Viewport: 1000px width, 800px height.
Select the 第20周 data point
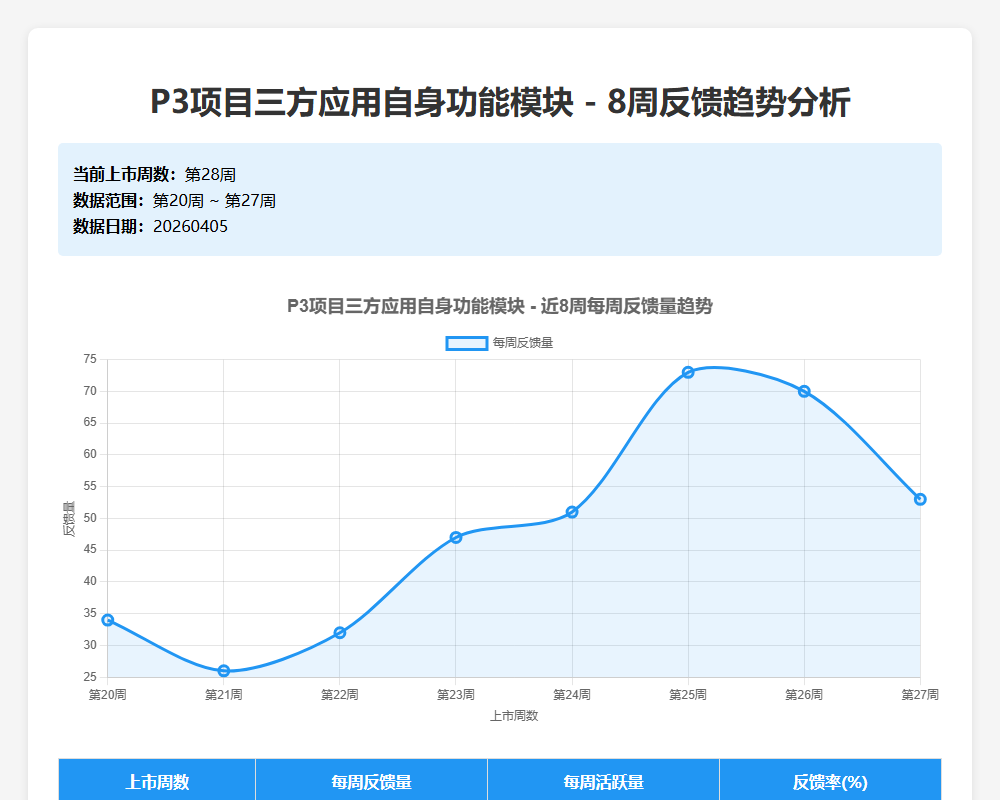(108, 620)
